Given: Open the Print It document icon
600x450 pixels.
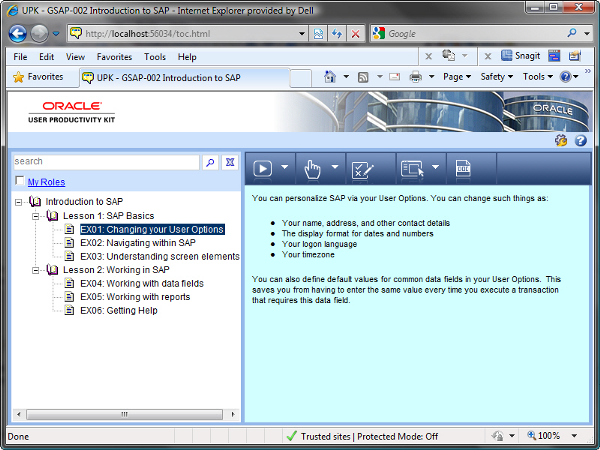Looking at the screenshot, I should point(463,169).
